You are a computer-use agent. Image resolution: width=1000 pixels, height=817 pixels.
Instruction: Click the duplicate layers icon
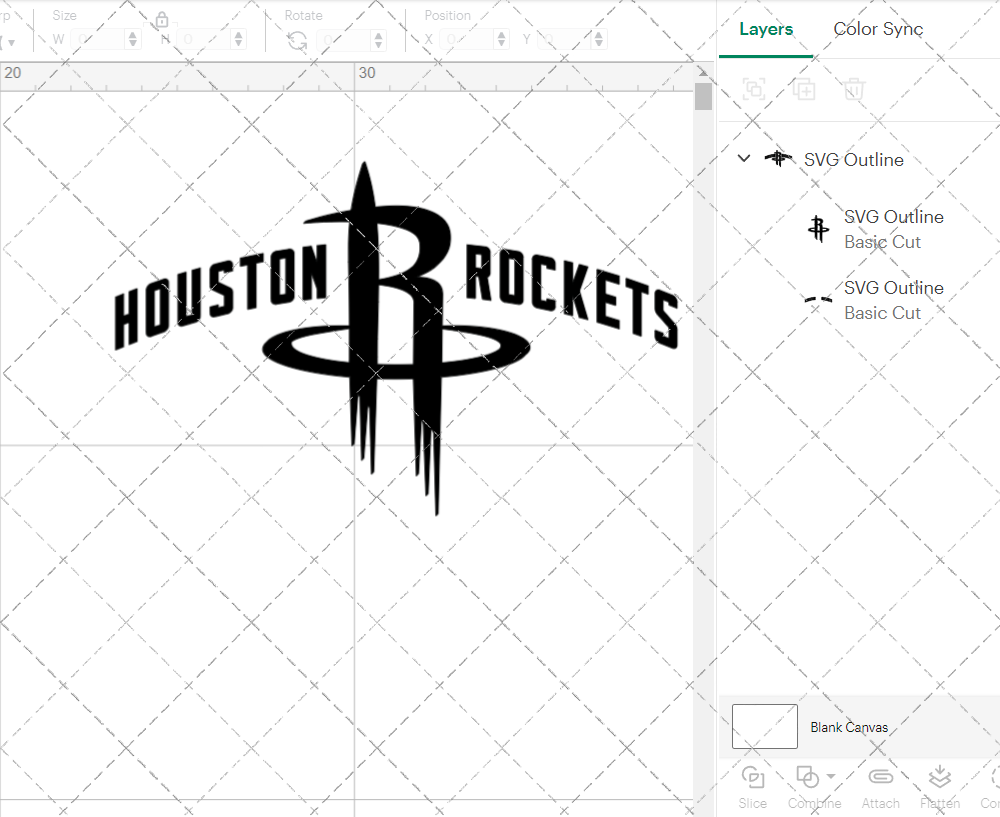pos(804,89)
